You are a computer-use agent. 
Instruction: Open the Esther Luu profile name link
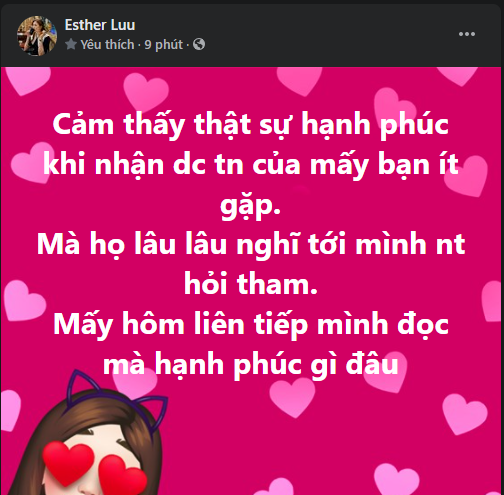tap(100, 25)
